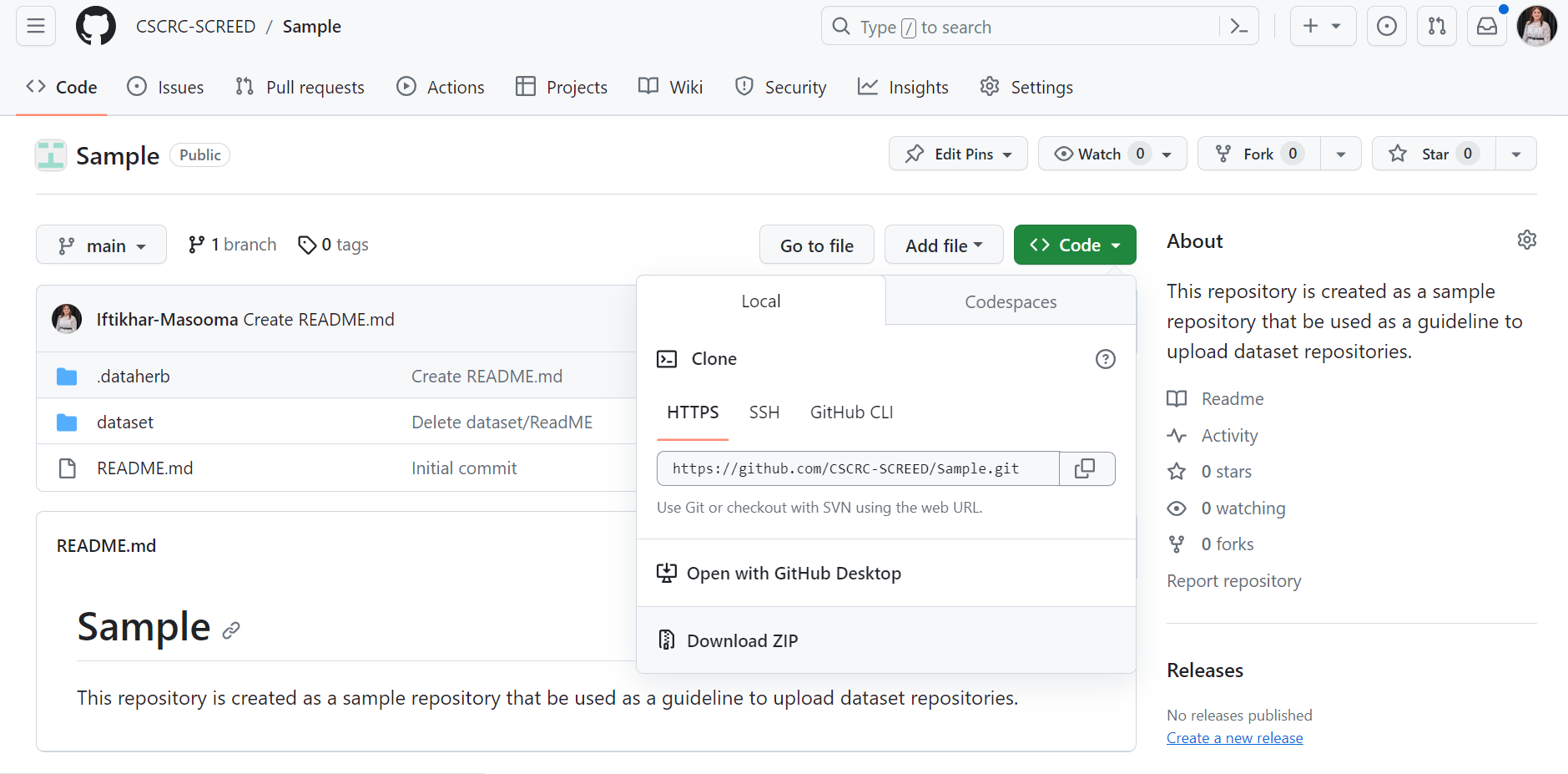Click Download ZIP
1568x774 pixels.
click(x=742, y=640)
